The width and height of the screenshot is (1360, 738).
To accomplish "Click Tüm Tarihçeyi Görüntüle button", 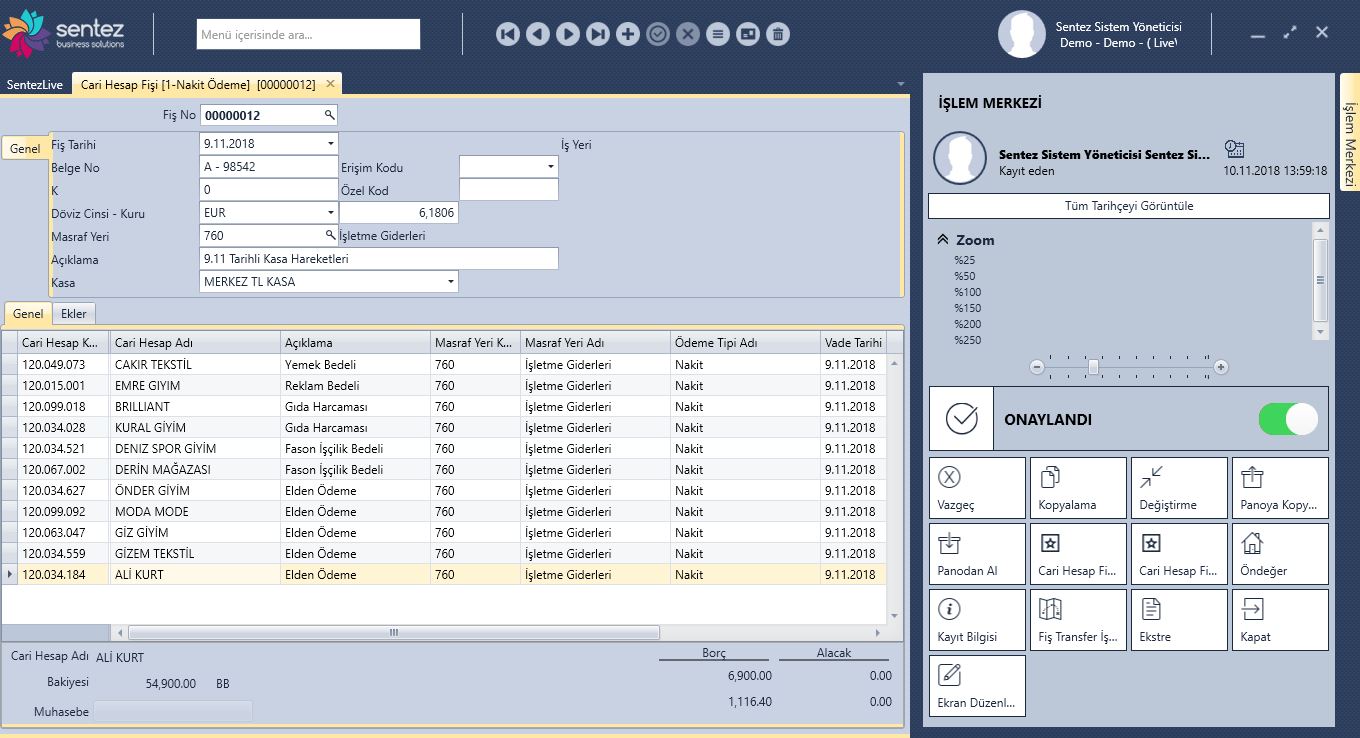I will pyautogui.click(x=1128, y=206).
